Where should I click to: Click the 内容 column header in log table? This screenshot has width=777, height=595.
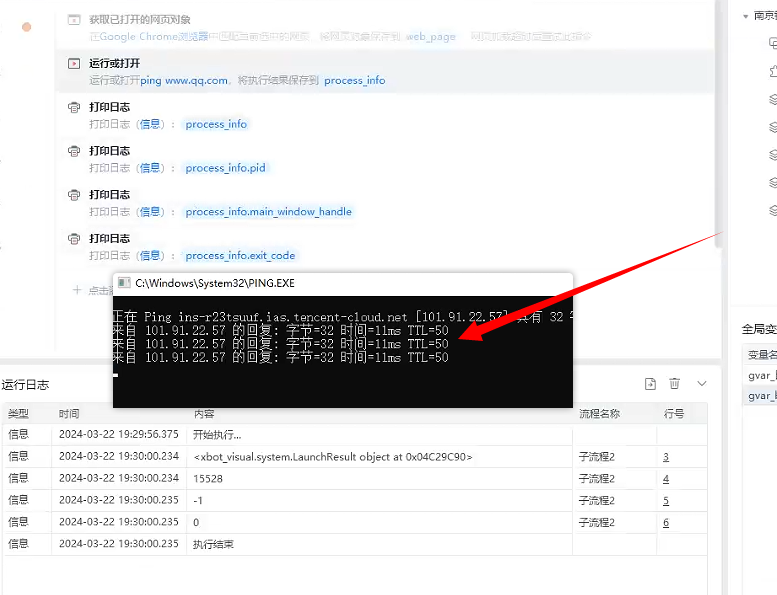coord(204,414)
